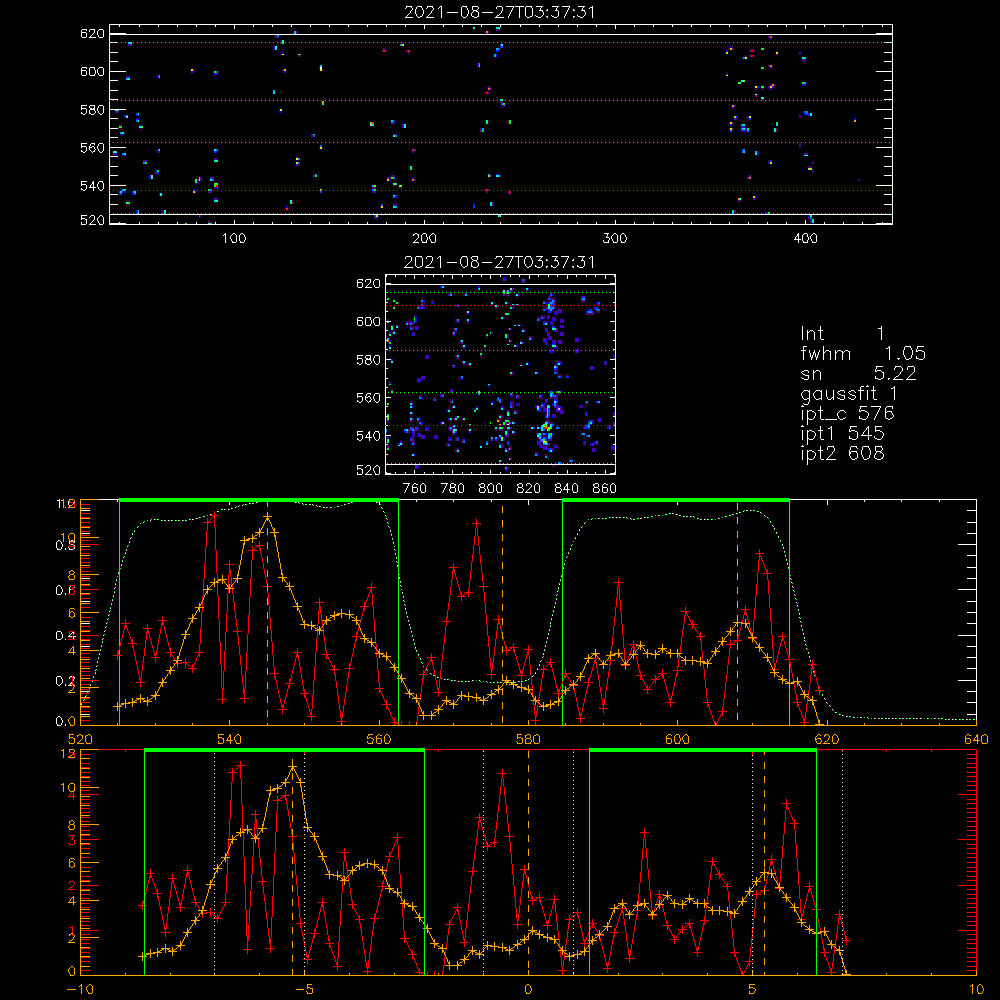
Task: Click x-axis label '200' of the top image
Action: [424, 239]
